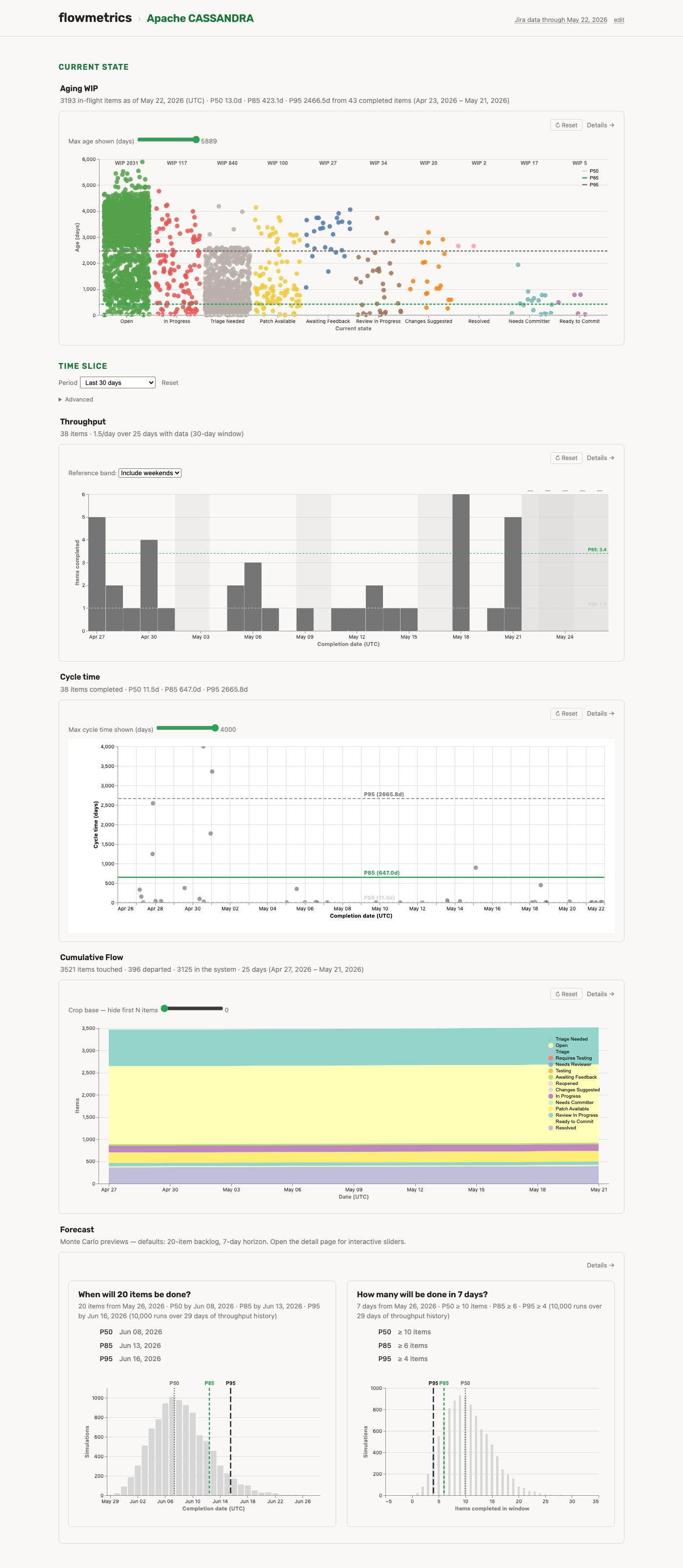The image size is (683, 1568).
Task: Click the P95 (2665.8d) line label
Action: [383, 794]
